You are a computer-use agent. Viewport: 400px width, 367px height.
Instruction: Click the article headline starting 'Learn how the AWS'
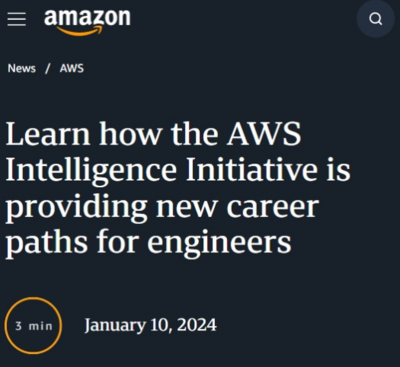(178, 188)
